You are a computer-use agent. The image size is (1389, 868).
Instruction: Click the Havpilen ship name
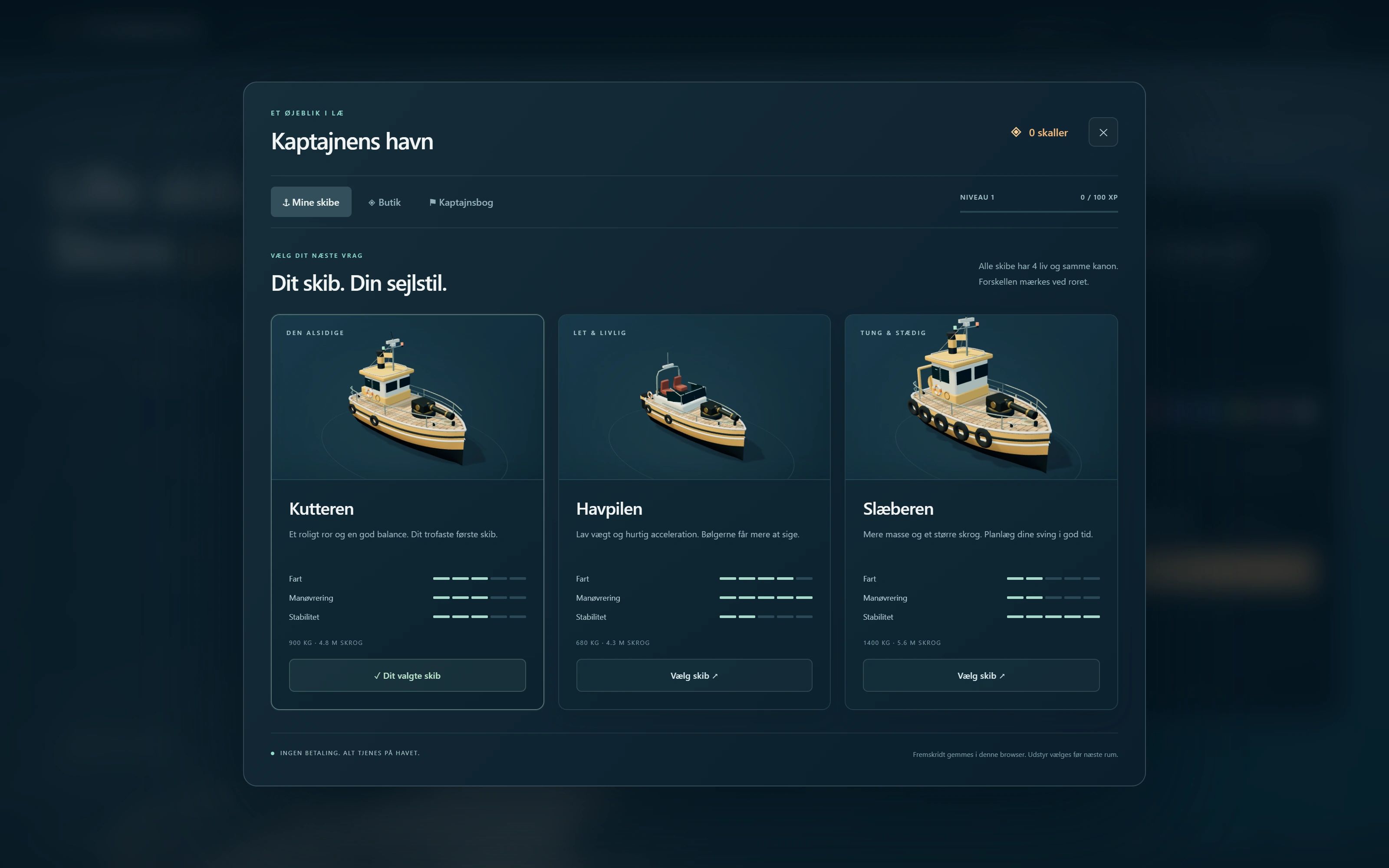tap(609, 509)
